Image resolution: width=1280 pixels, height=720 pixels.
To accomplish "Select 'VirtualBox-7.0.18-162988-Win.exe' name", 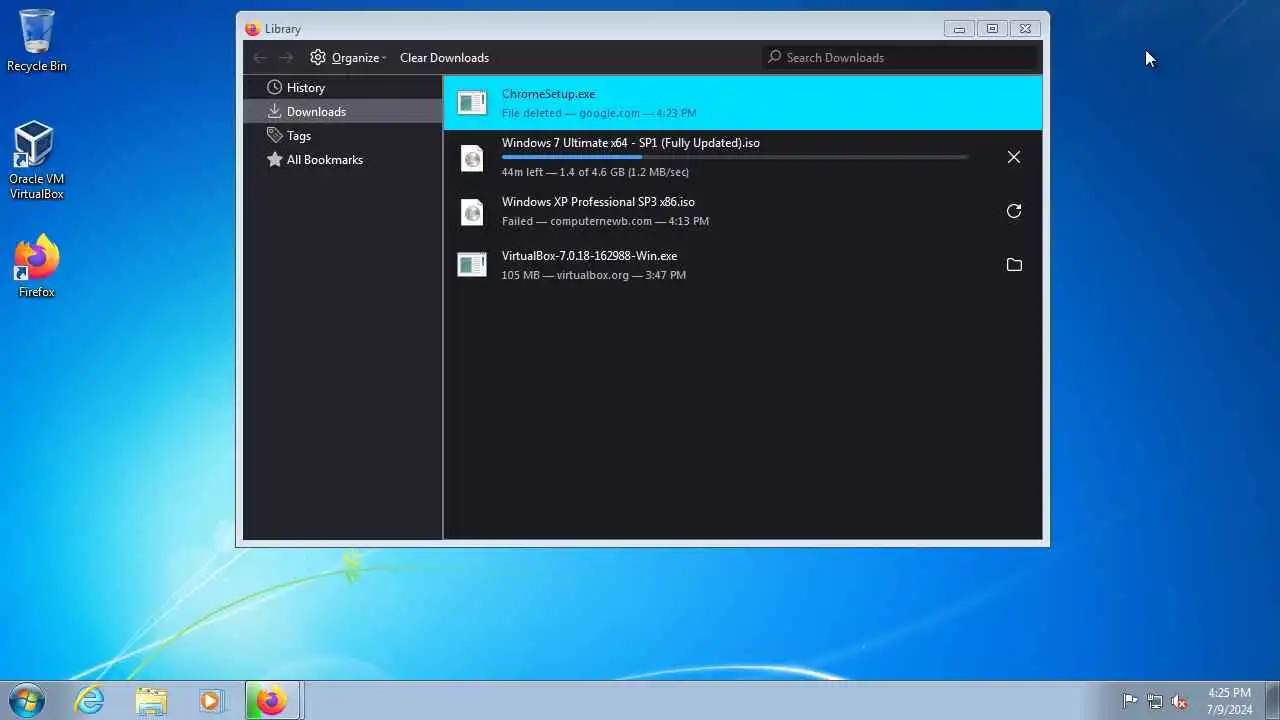I will (x=589, y=256).
